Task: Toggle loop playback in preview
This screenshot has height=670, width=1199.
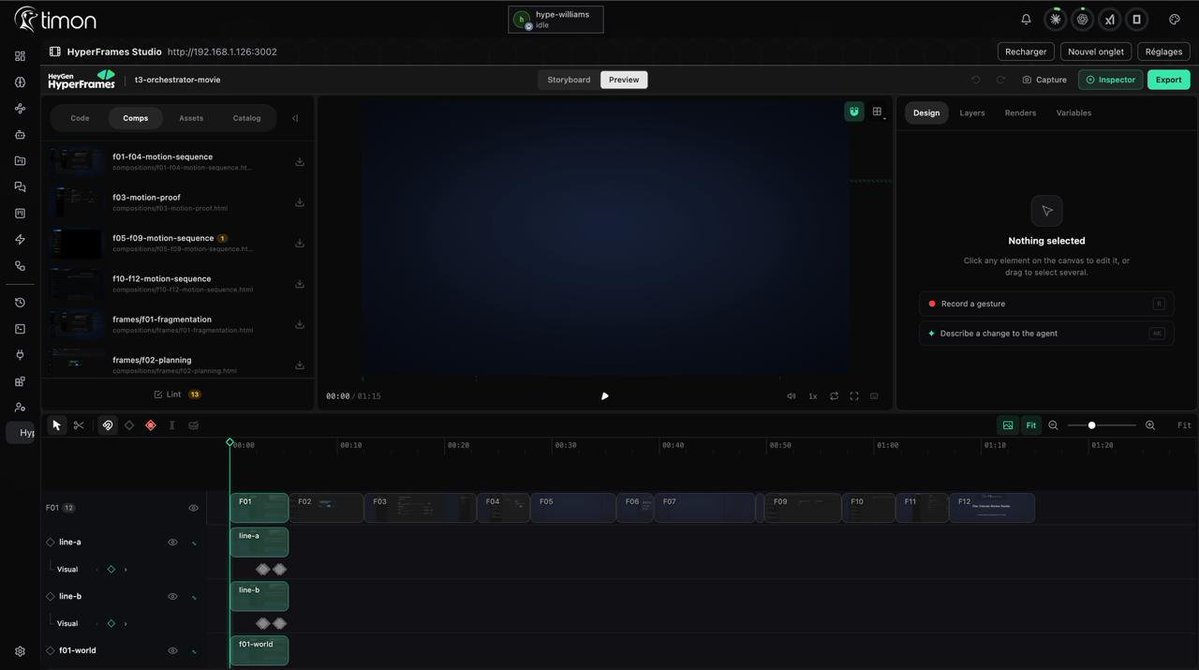Action: point(834,396)
